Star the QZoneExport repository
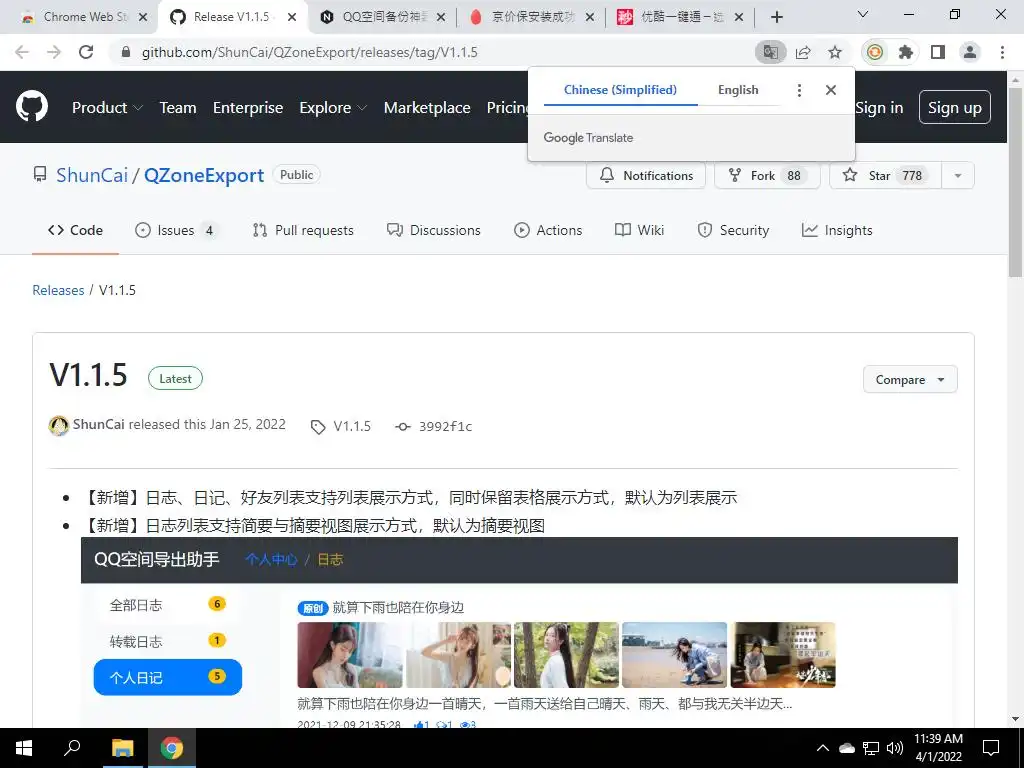This screenshot has width=1024, height=768. [885, 176]
